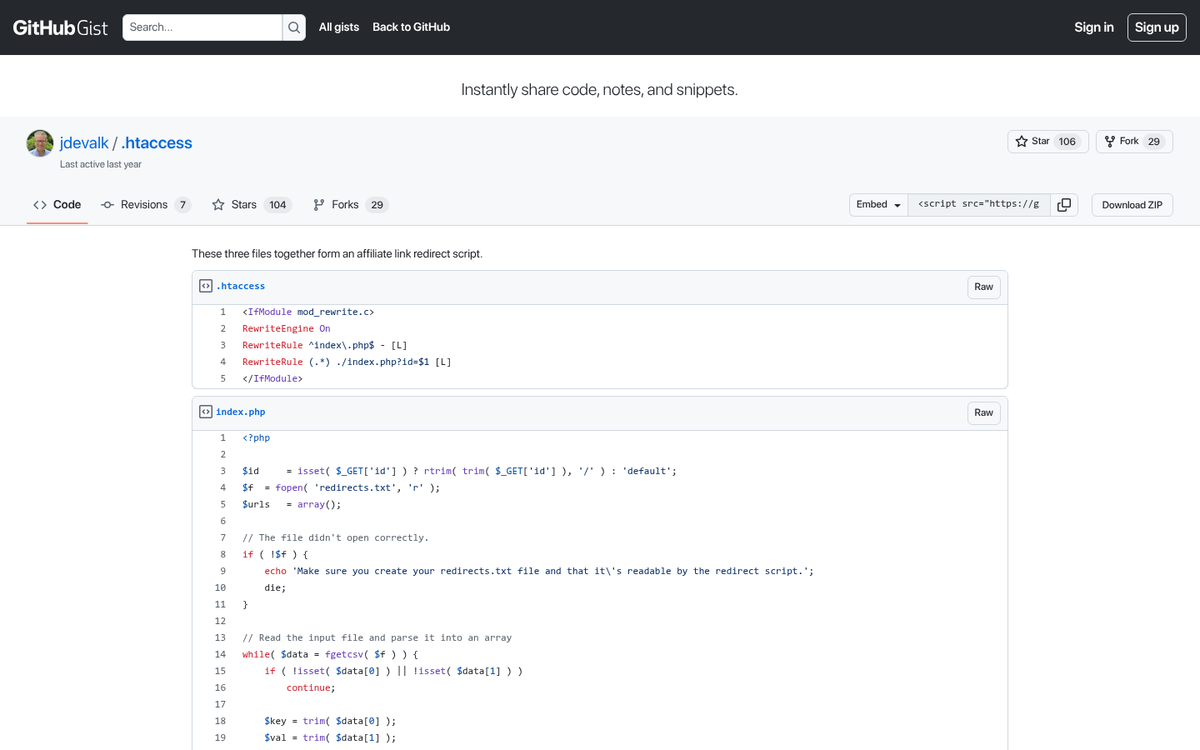
Task: Copy the embed script with the clipboard icon
Action: pyautogui.click(x=1064, y=204)
